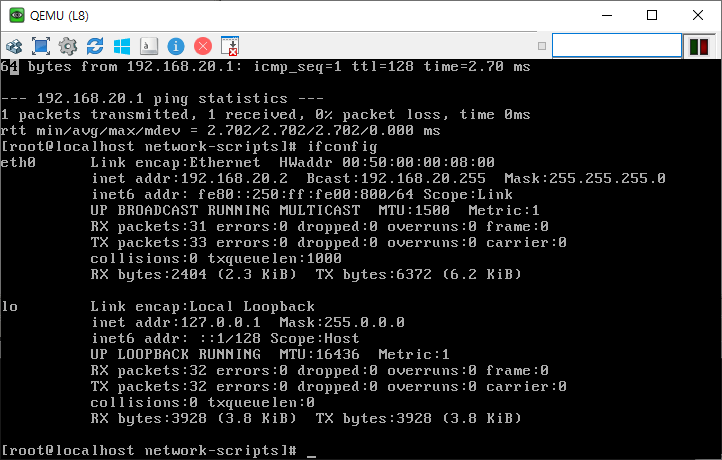Click the QEMU app icon in the title bar

coord(17,15)
